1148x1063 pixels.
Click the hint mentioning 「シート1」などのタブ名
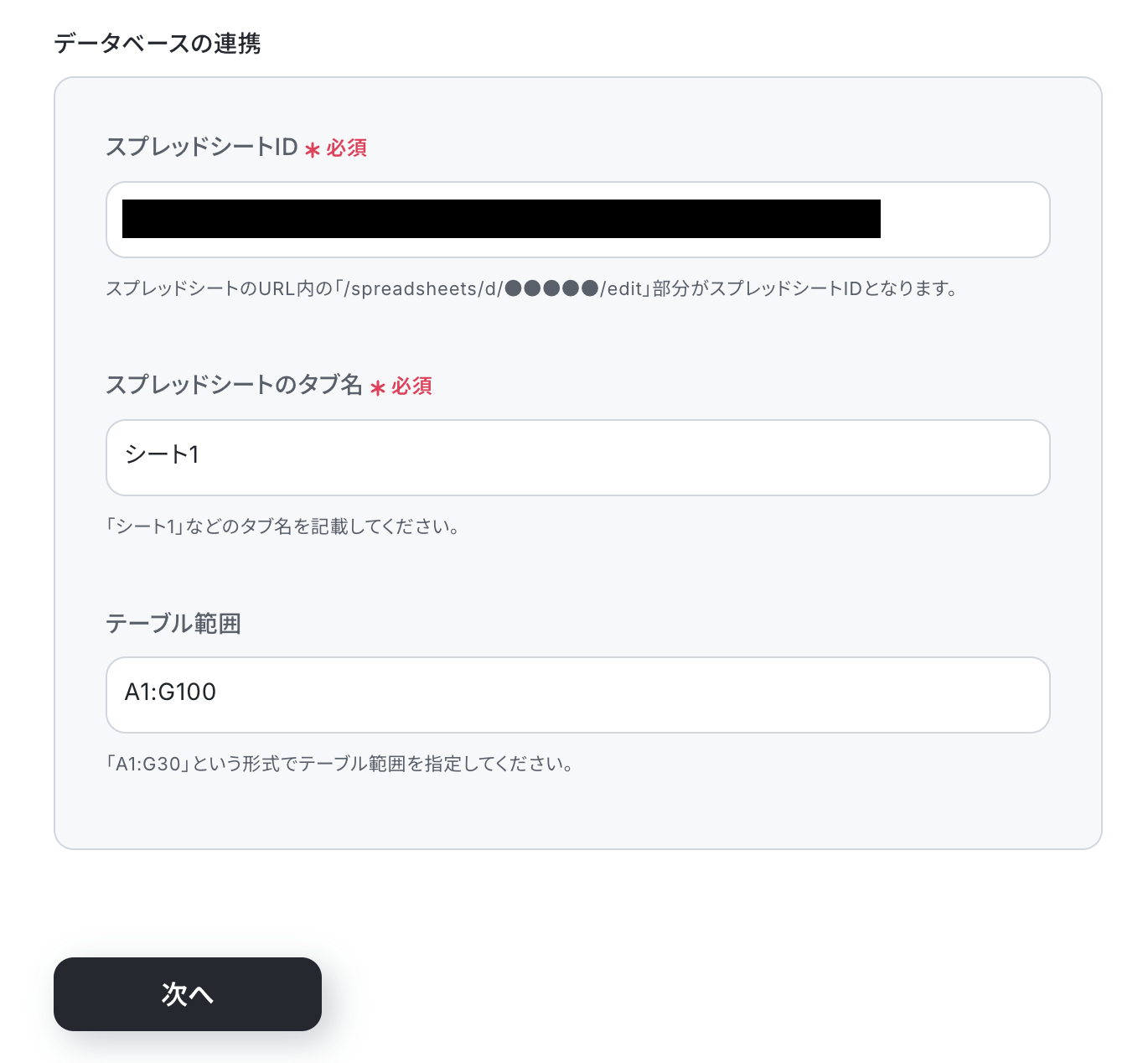click(282, 526)
